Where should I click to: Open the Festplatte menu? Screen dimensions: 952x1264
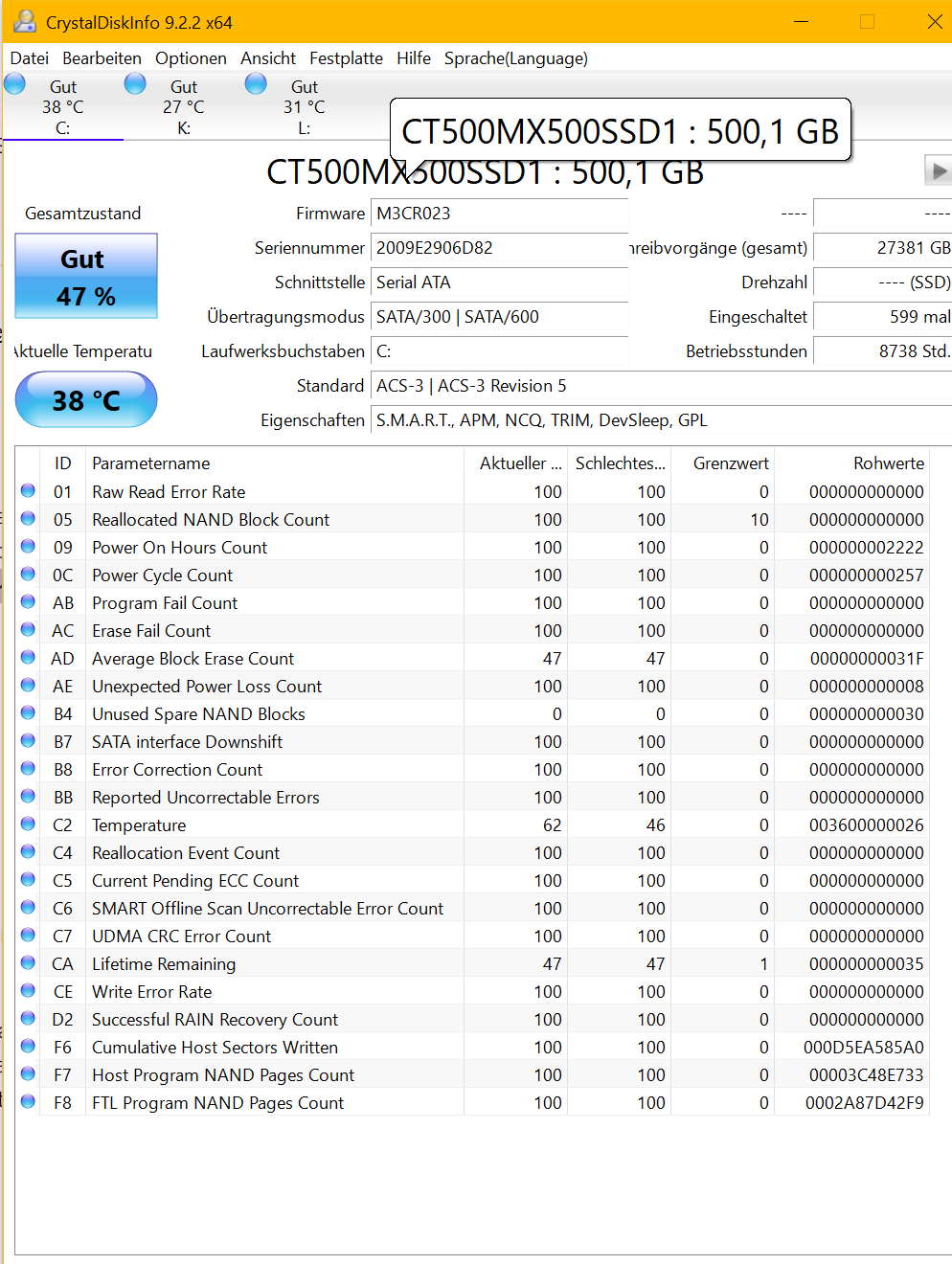point(346,58)
